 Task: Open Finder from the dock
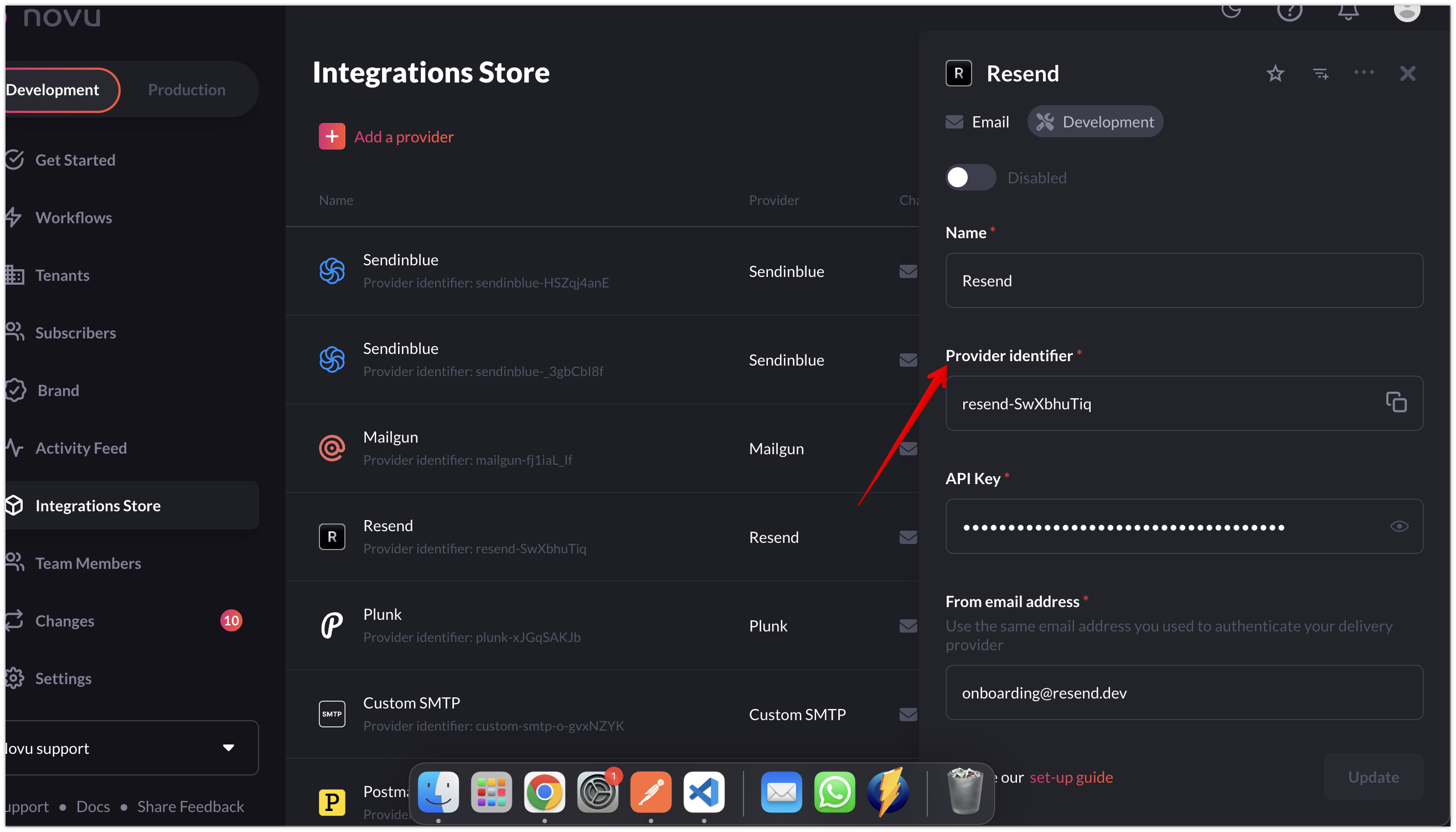(438, 792)
